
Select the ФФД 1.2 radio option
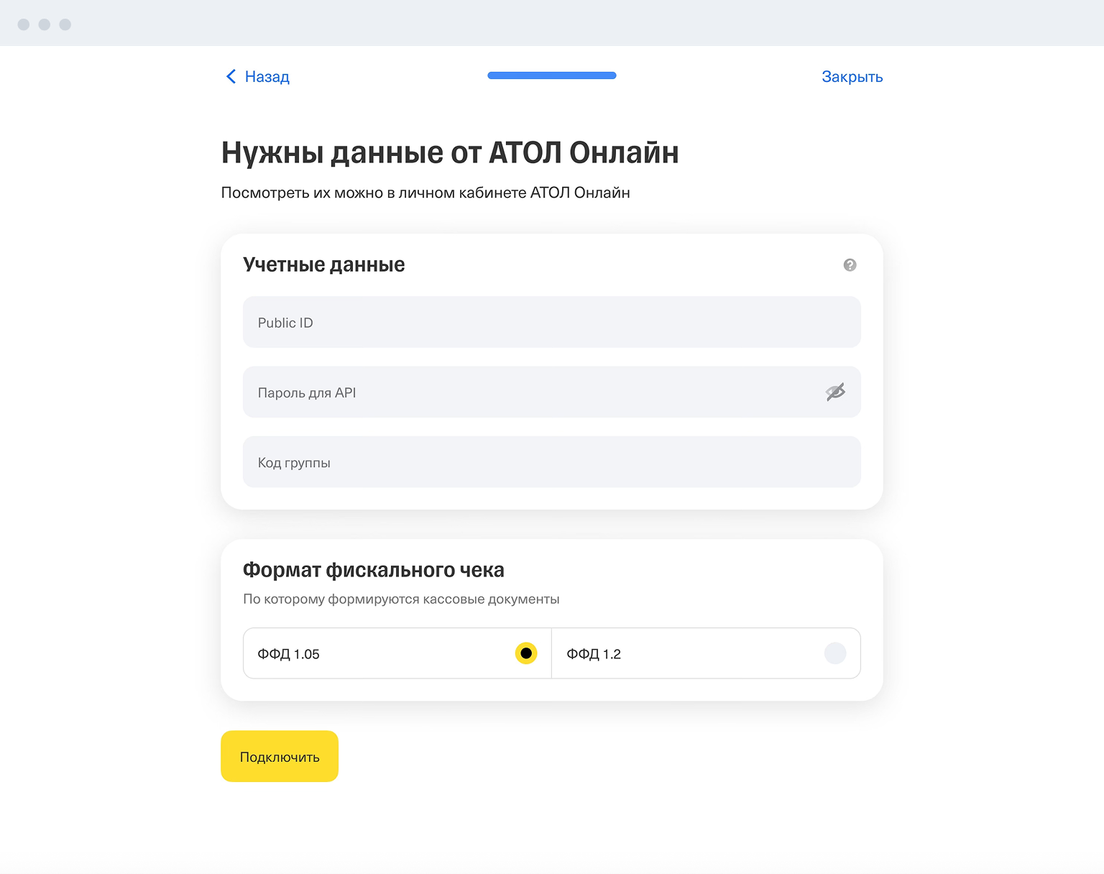[x=705, y=654]
